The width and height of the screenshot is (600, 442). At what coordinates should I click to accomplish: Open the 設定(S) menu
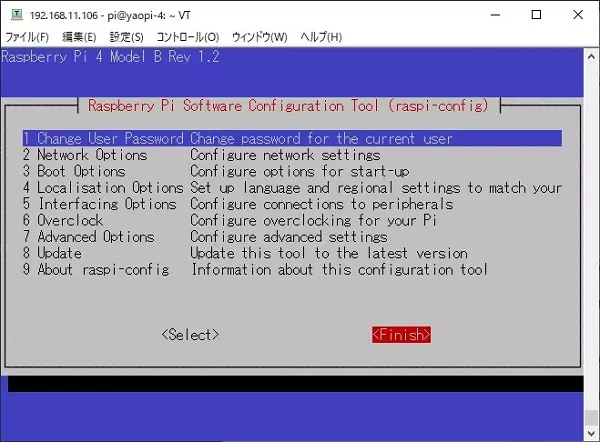coord(126,37)
